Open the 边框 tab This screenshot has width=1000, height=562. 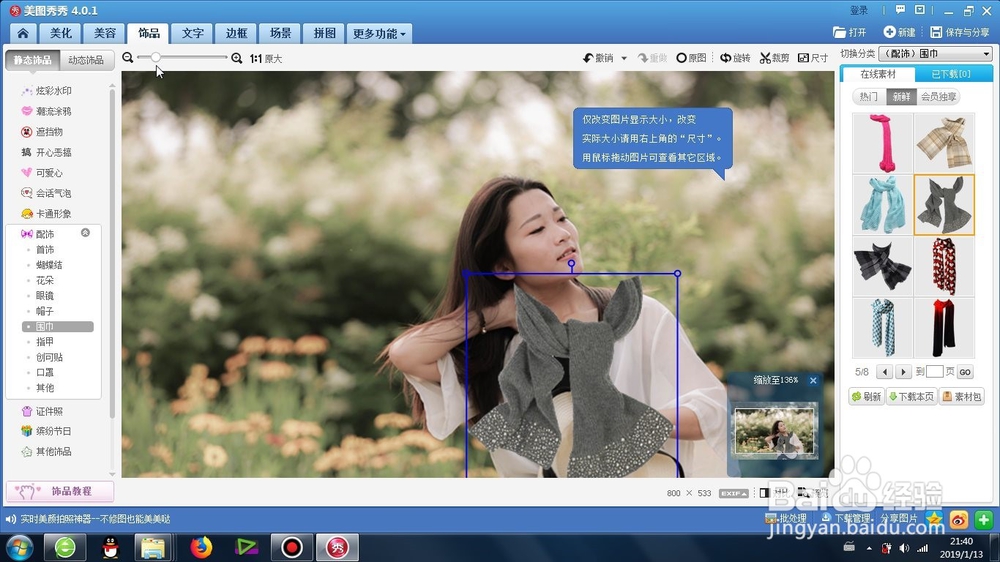(x=236, y=33)
